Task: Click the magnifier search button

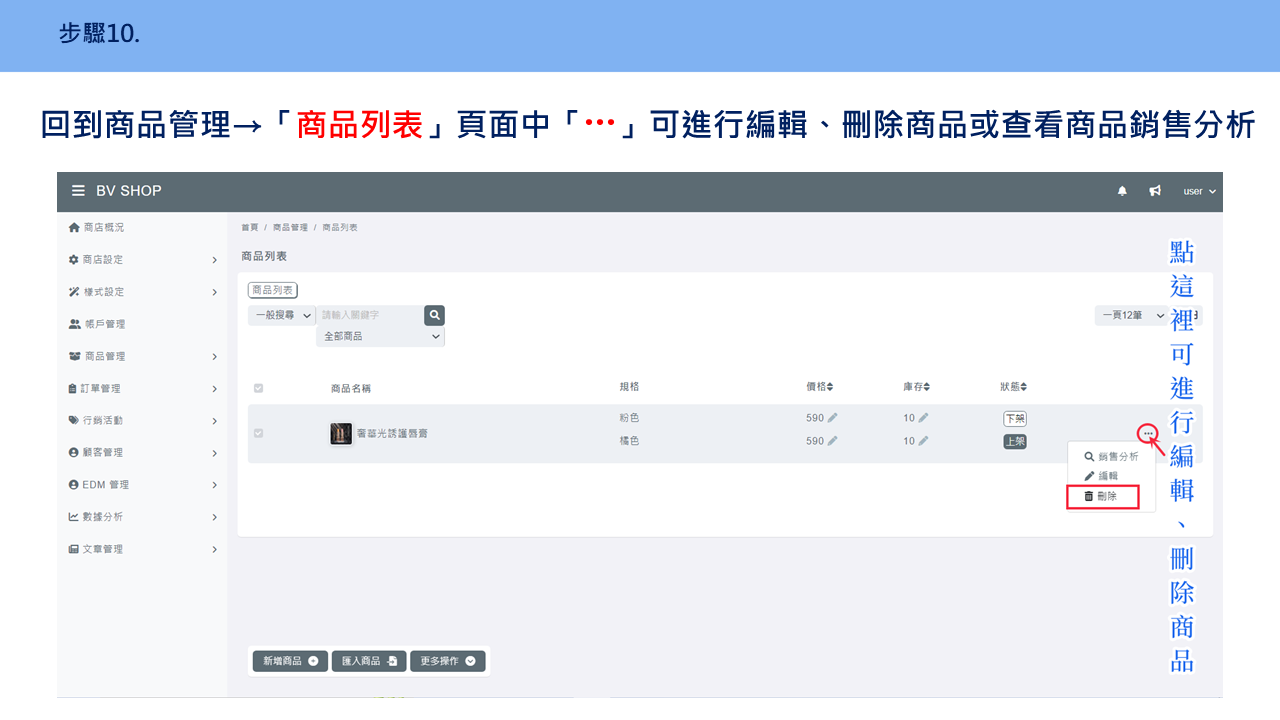Action: pyautogui.click(x=434, y=315)
